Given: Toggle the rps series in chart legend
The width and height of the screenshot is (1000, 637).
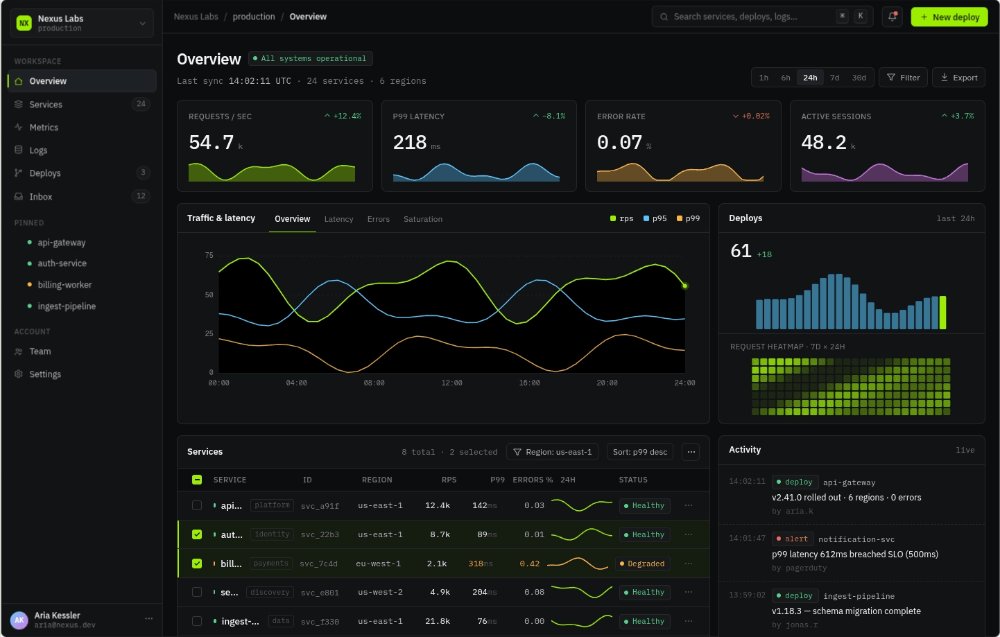Looking at the screenshot, I should coord(621,218).
